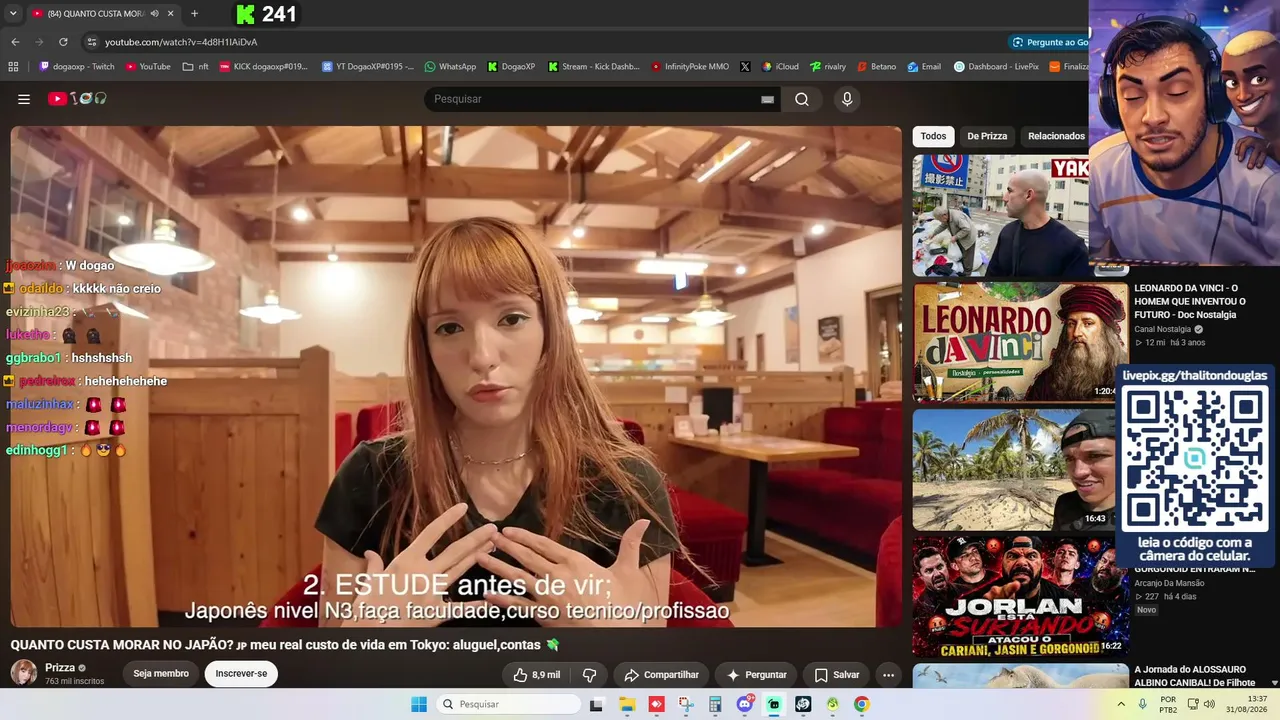1280x720 pixels.
Task: Open the iCloud bookmark
Action: coord(780,67)
